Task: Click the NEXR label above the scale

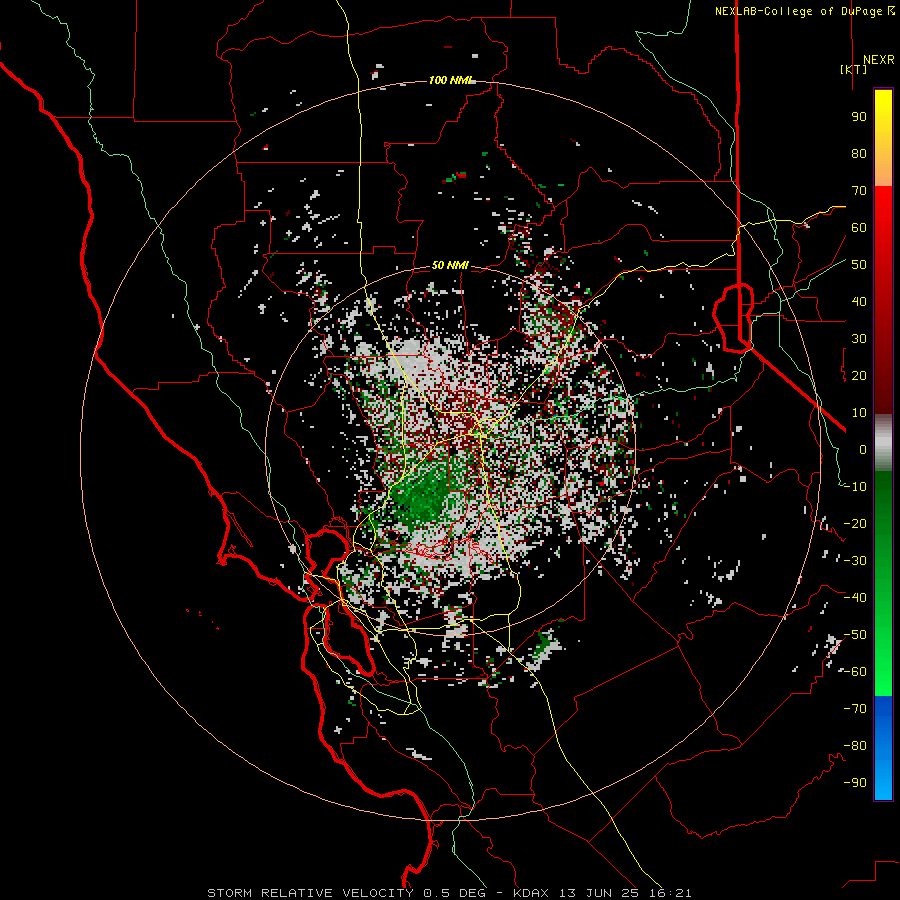Action: click(x=879, y=60)
